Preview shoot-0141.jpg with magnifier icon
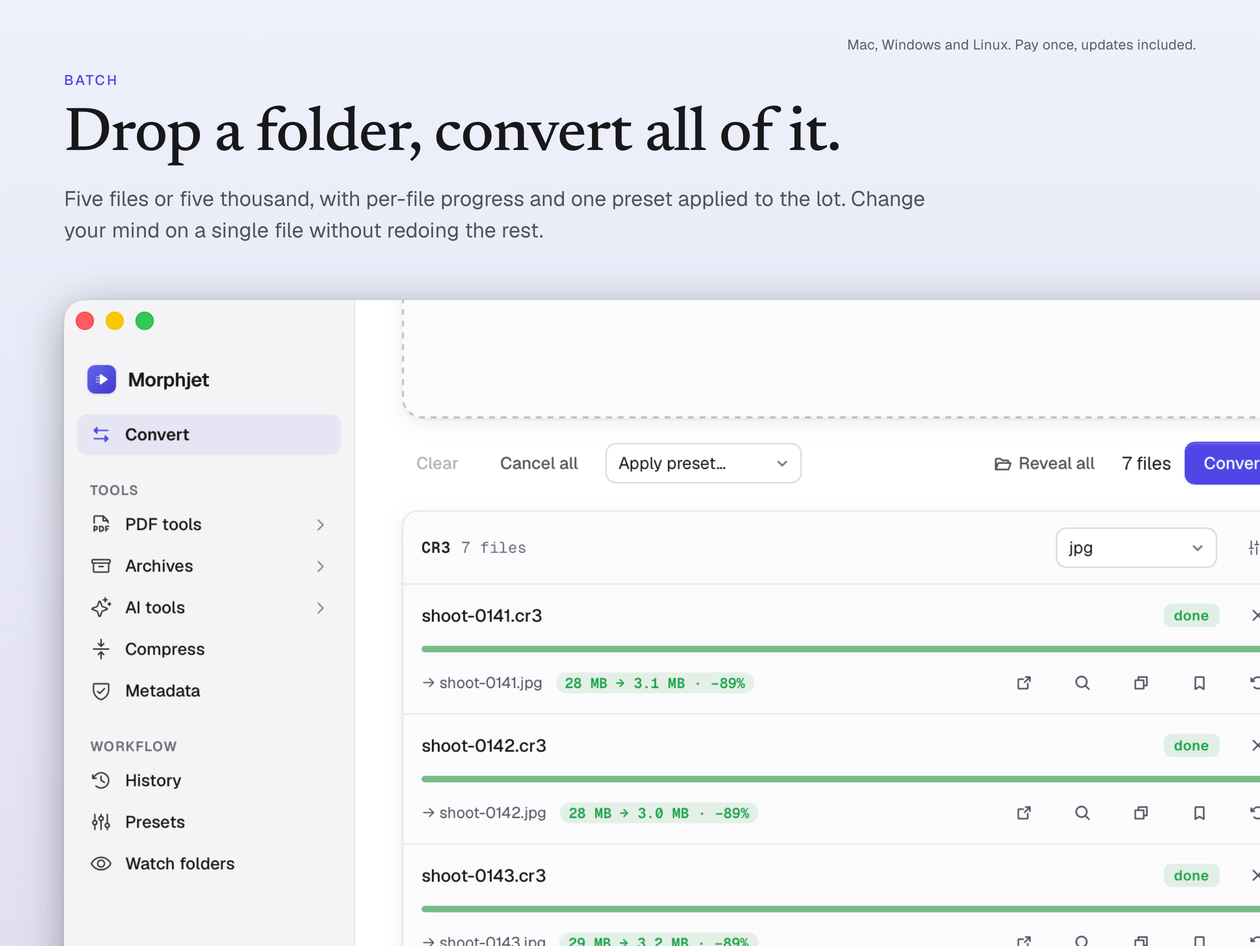The width and height of the screenshot is (1260, 946). (1082, 683)
